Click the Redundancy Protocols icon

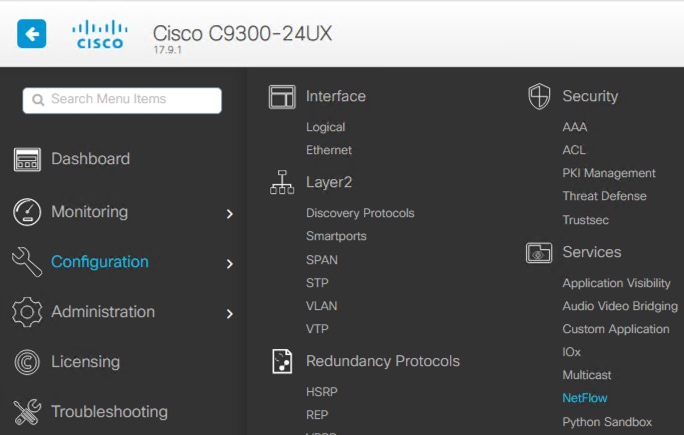pos(282,361)
